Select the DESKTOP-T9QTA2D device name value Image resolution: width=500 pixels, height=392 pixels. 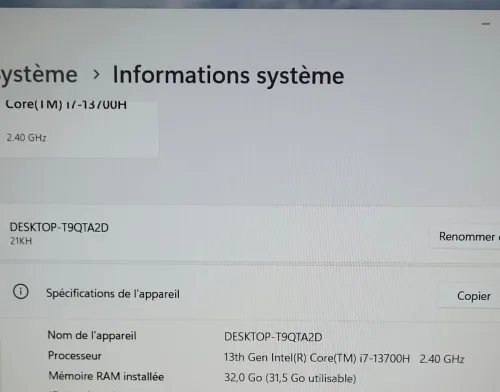(273, 337)
